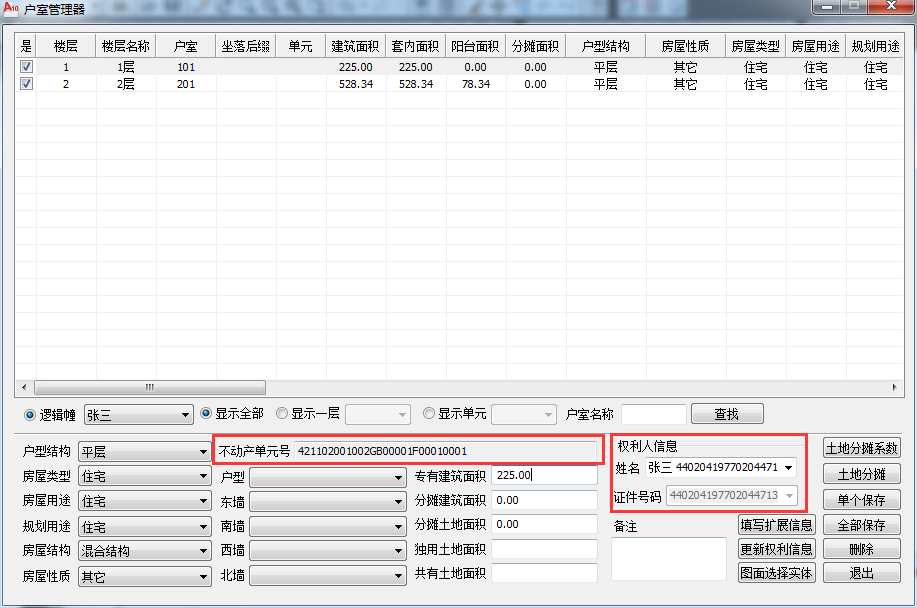Click the horizontal scrollbar under the table
The image size is (917, 608).
[x=150, y=387]
